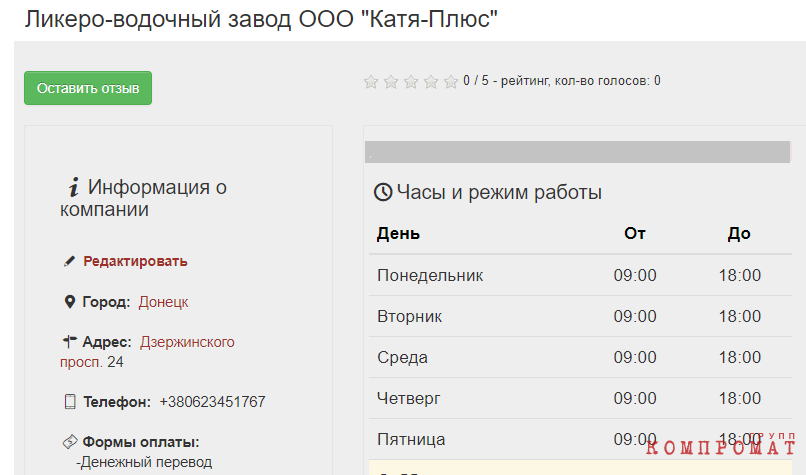Click the second rating star
Screen dimensions: 806x475
click(x=391, y=81)
